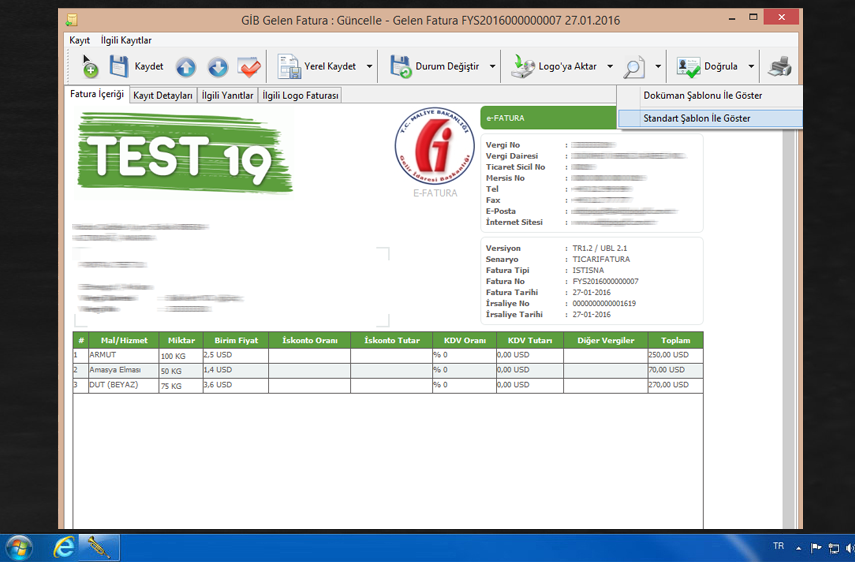855x562 pixels.
Task: Click the Kaydet save button
Action: tap(136, 67)
